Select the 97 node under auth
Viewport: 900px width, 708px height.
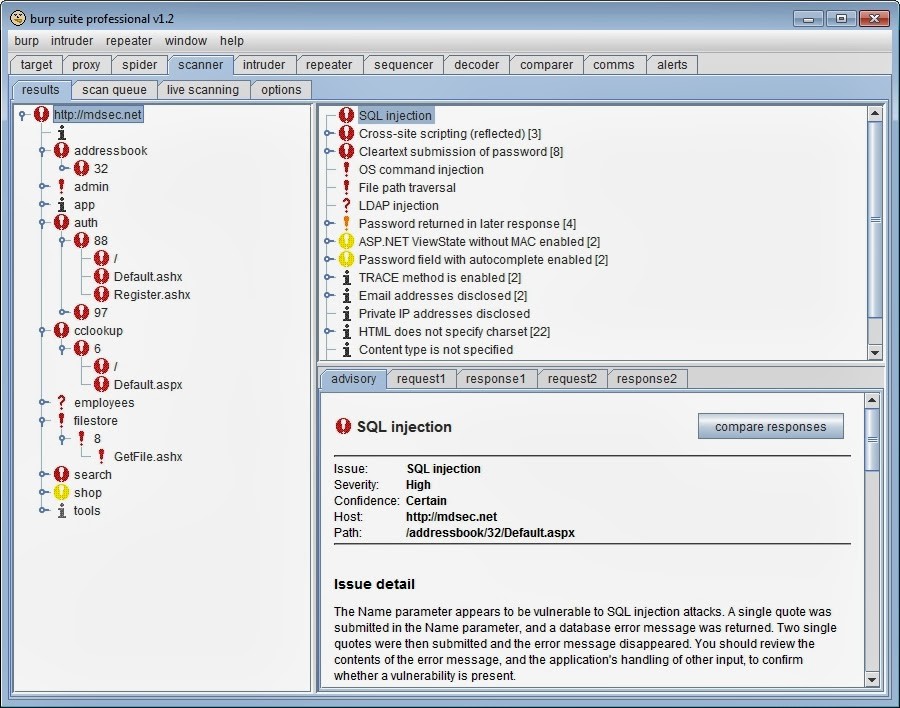pyautogui.click(x=101, y=312)
